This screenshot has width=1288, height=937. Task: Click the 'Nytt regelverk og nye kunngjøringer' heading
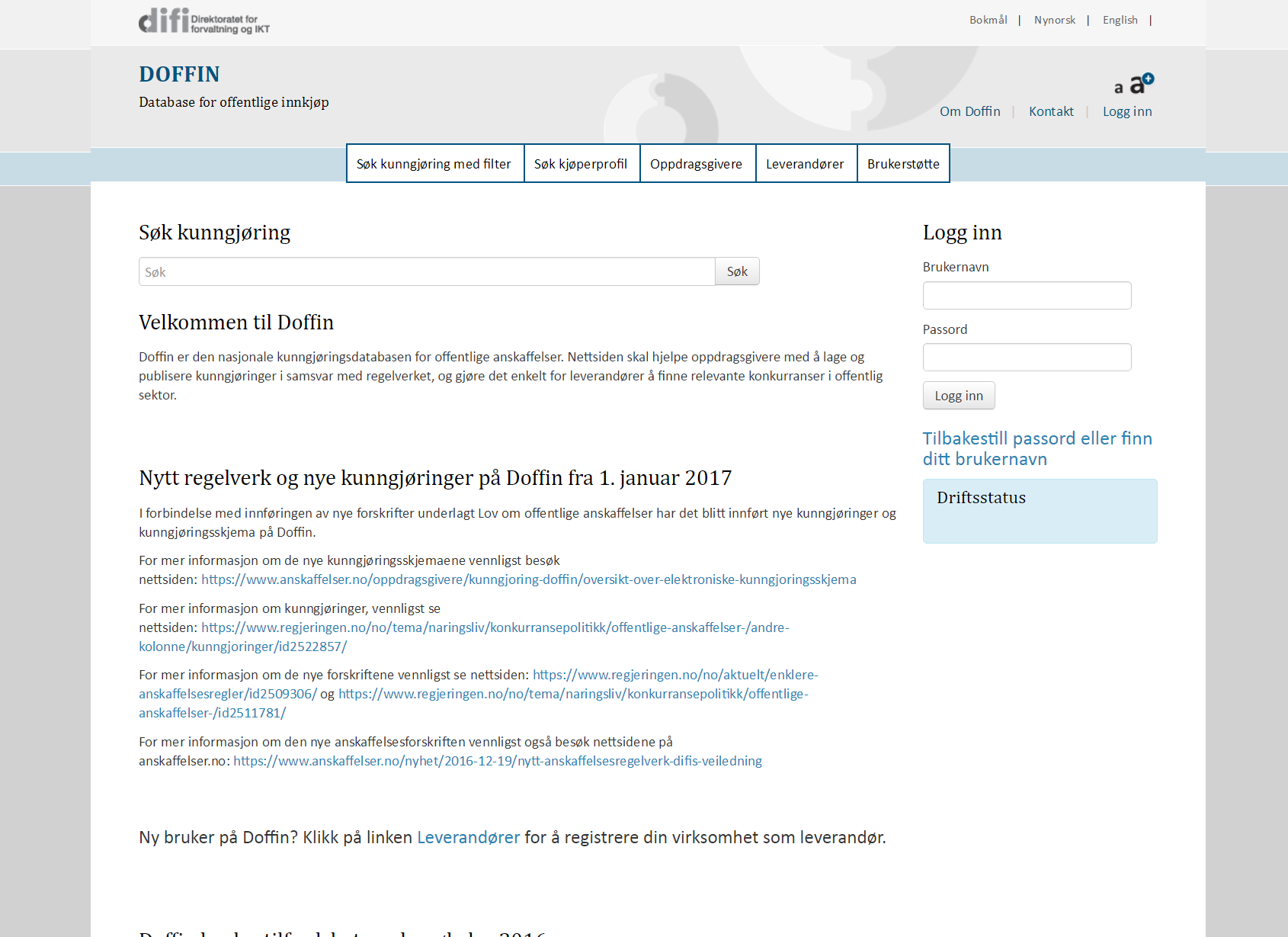(x=435, y=478)
